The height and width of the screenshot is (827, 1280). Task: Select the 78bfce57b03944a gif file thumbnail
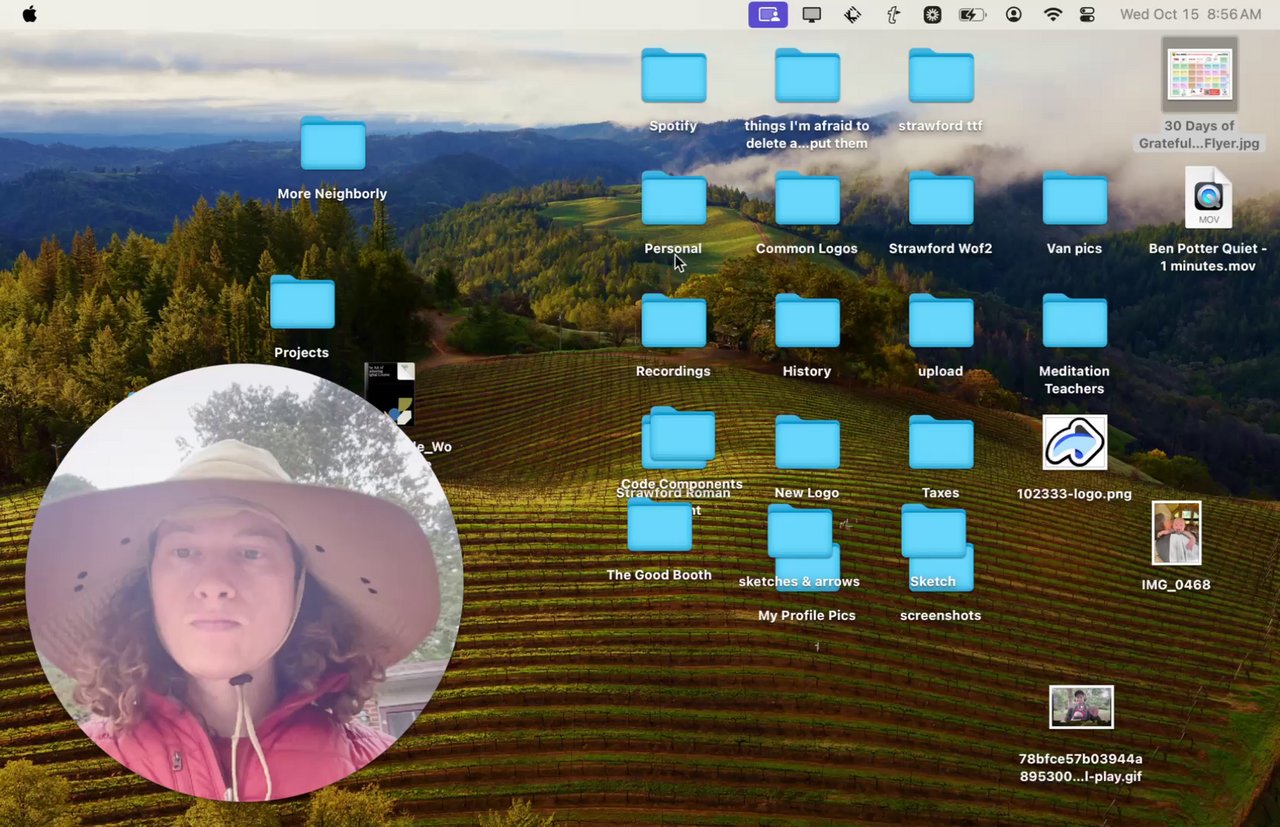point(1081,707)
